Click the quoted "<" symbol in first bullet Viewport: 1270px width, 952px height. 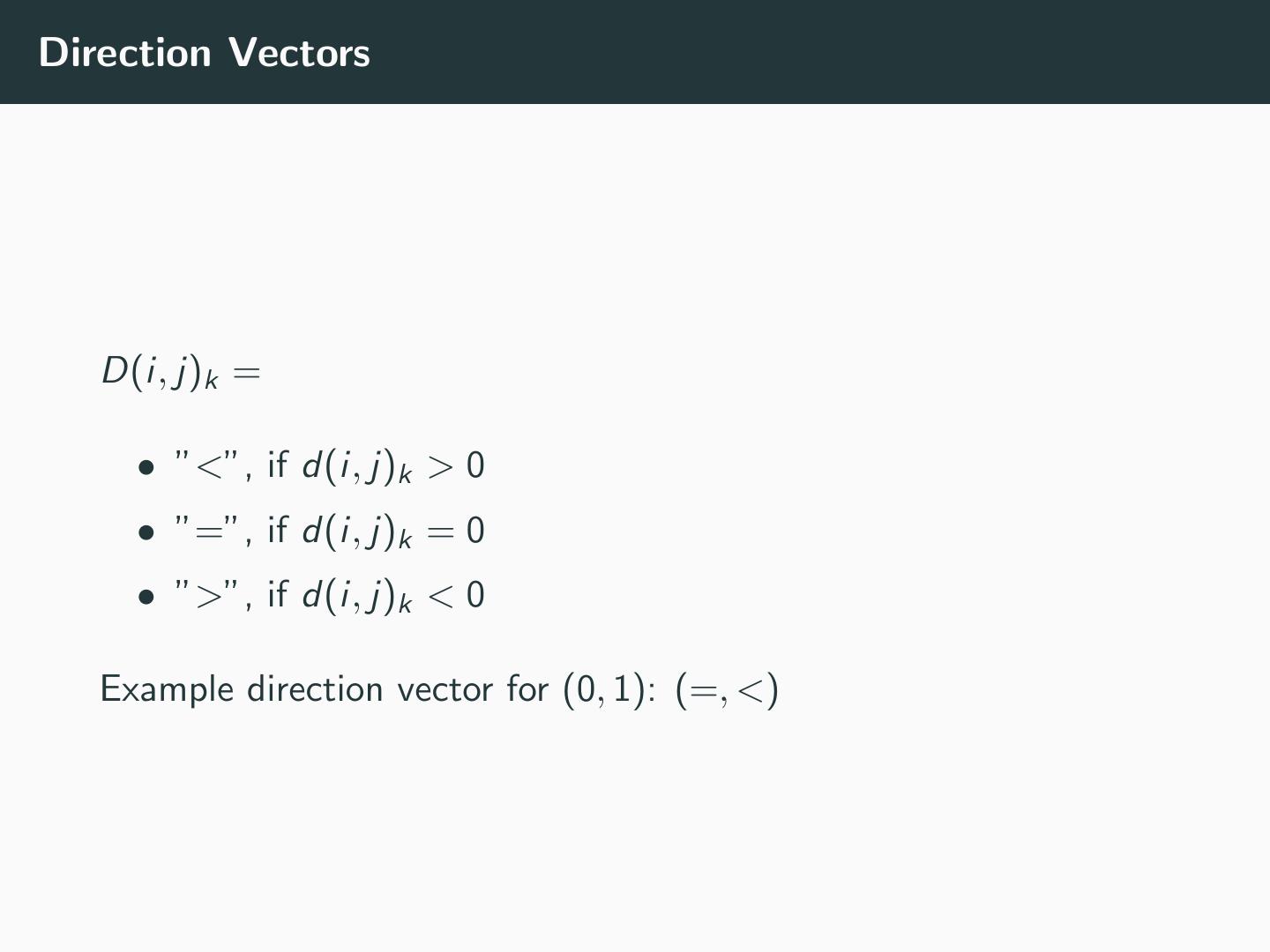click(x=208, y=466)
